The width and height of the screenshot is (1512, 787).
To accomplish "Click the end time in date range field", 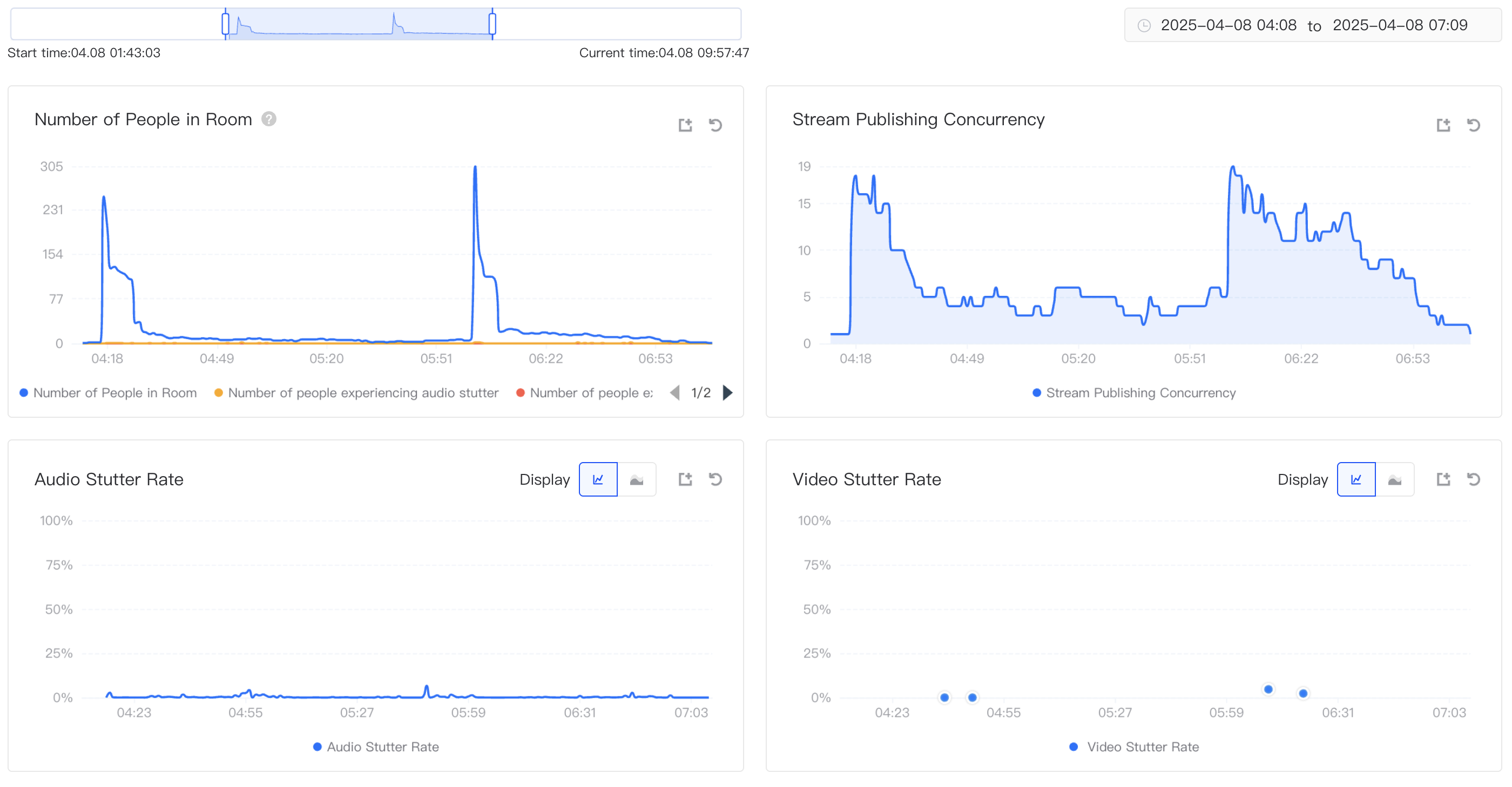I will tap(1399, 25).
